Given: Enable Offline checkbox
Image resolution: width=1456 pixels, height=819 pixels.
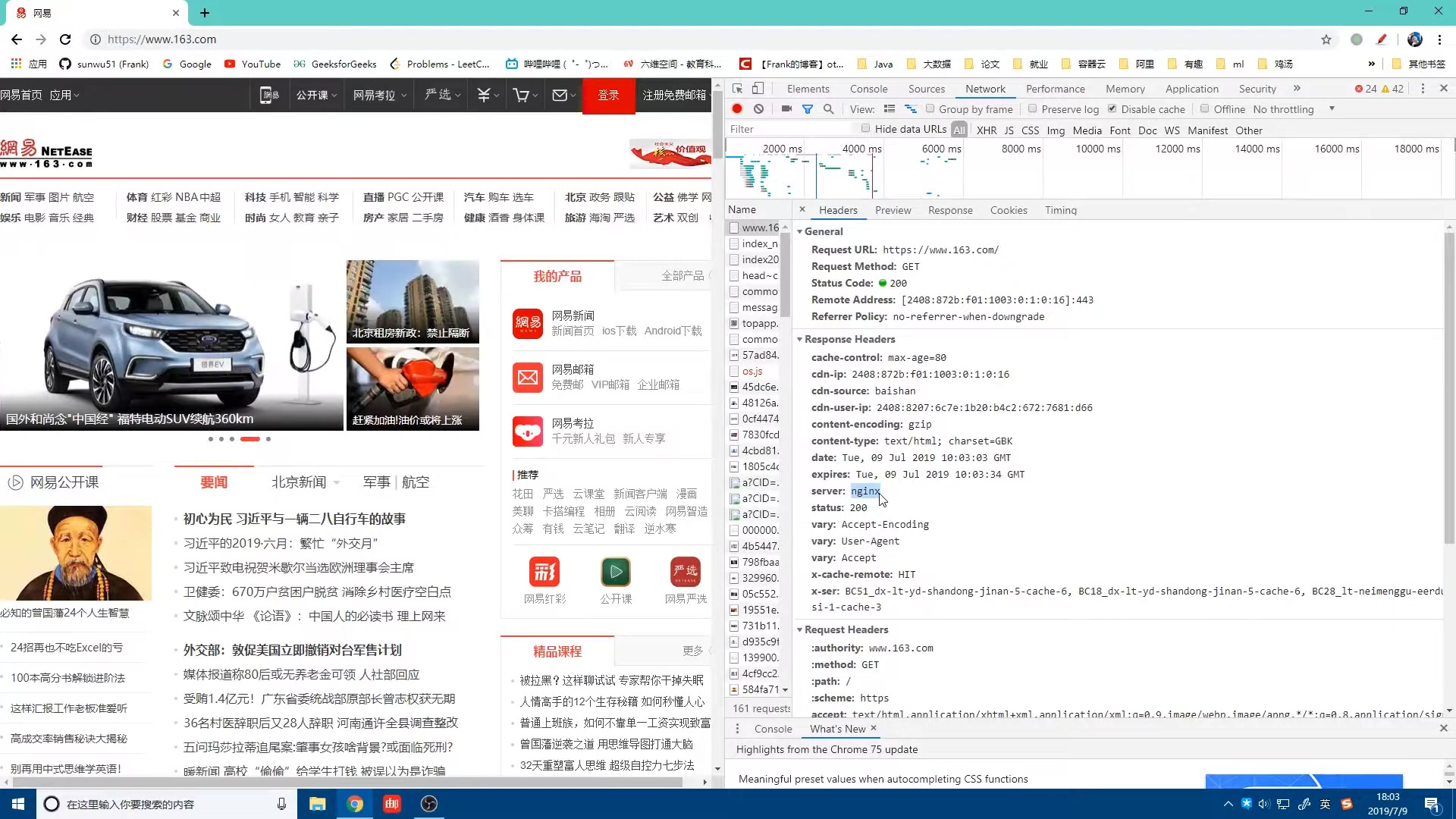Looking at the screenshot, I should click(x=1204, y=108).
